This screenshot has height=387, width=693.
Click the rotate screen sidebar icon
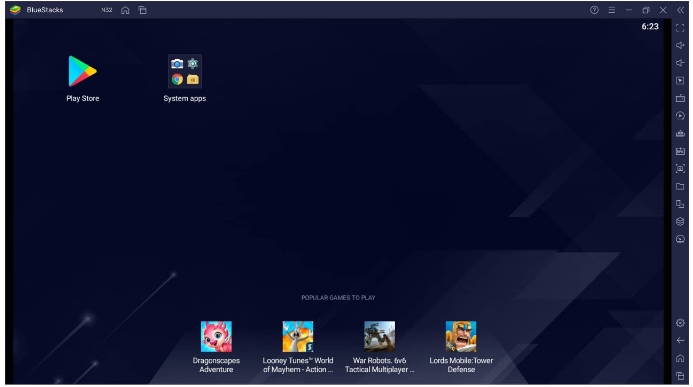(680, 204)
